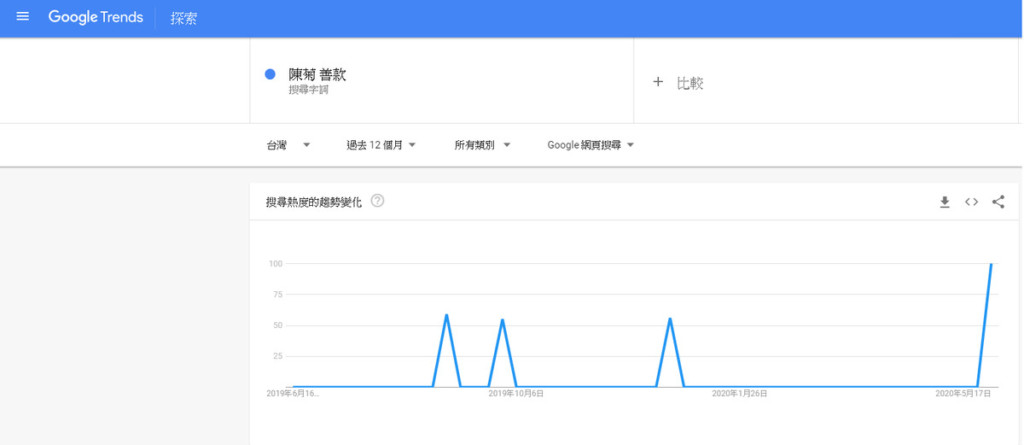Click the 2020年1月26日 axis label

point(740,394)
